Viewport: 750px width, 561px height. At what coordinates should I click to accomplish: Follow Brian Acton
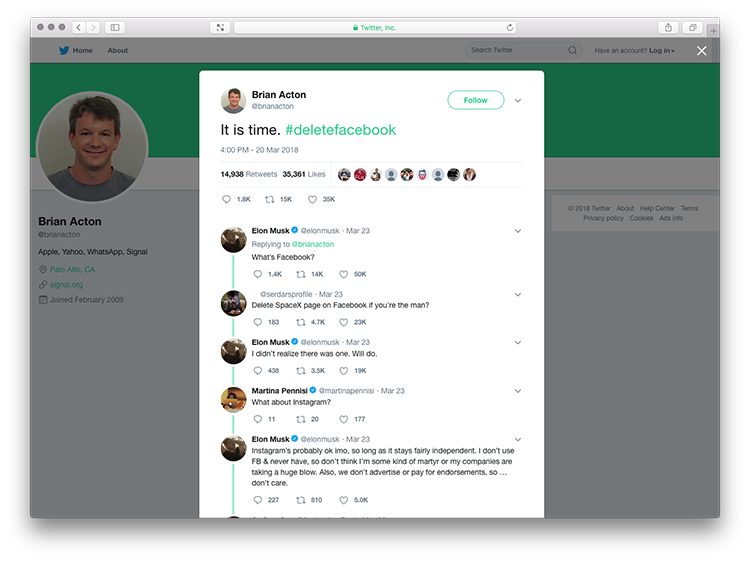[x=475, y=100]
